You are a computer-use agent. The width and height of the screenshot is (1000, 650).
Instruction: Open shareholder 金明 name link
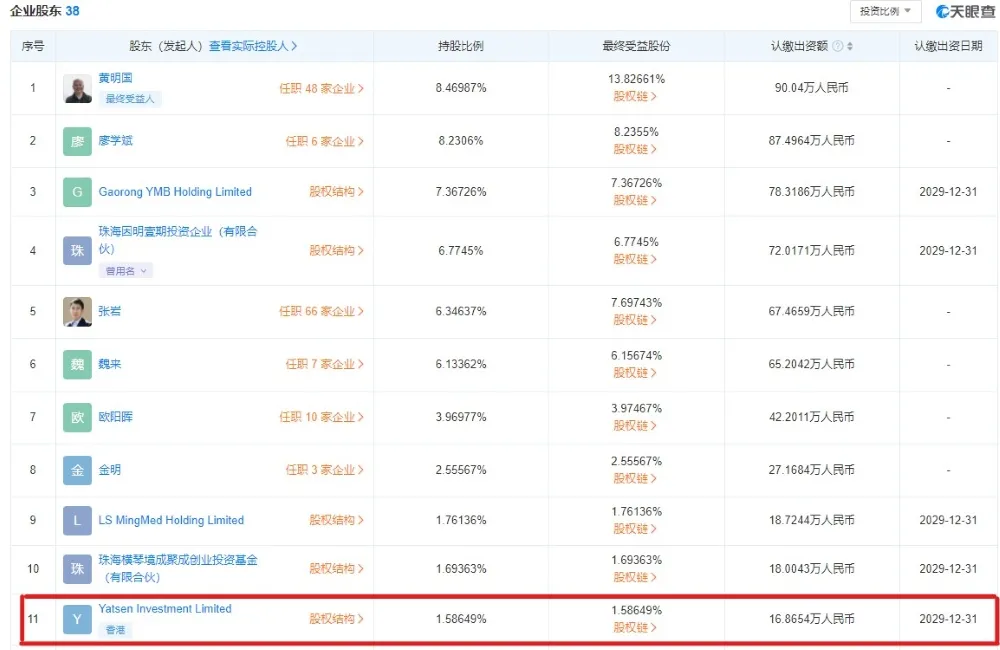[110, 470]
